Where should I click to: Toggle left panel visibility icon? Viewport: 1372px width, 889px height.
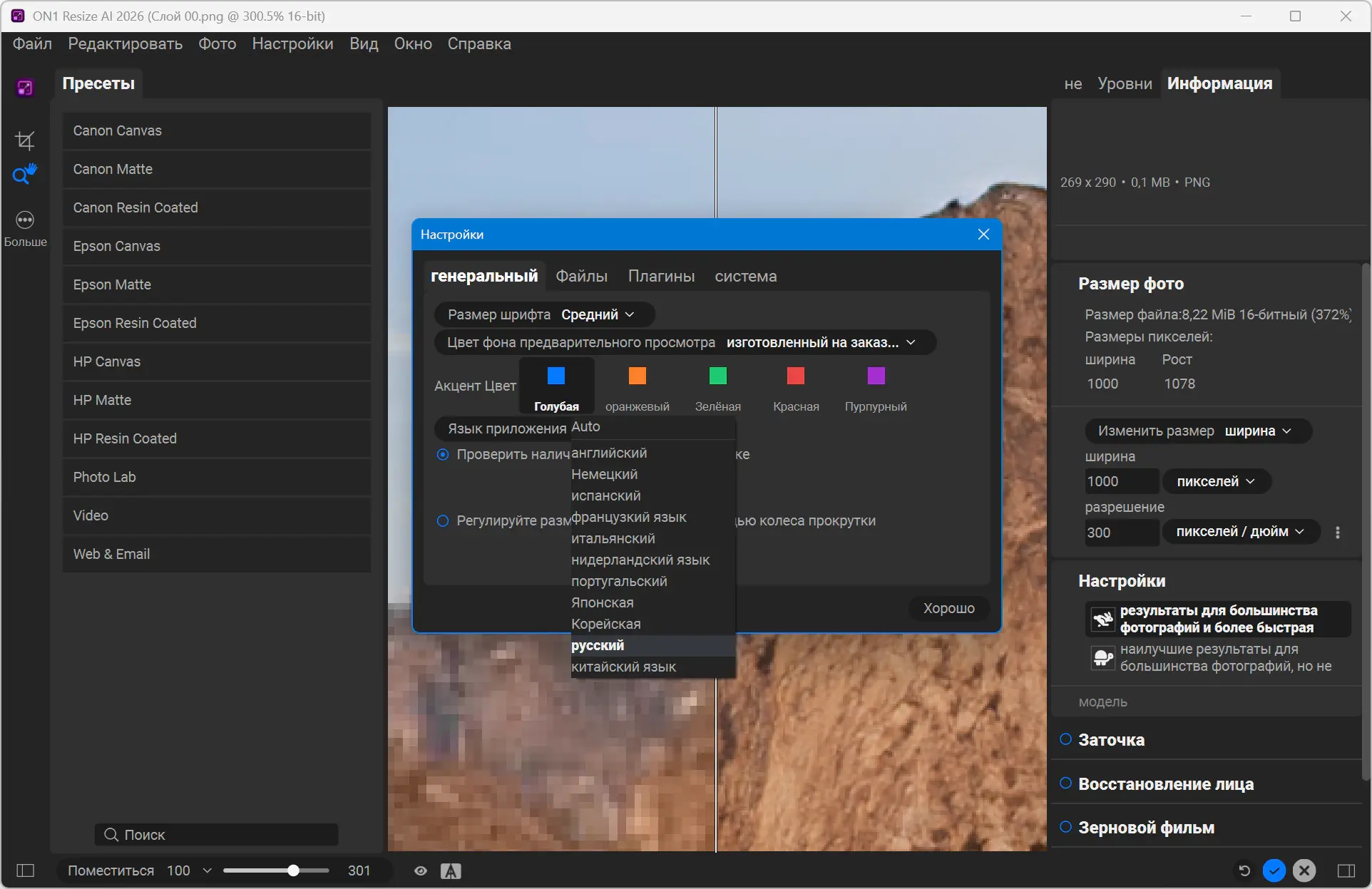coord(26,870)
